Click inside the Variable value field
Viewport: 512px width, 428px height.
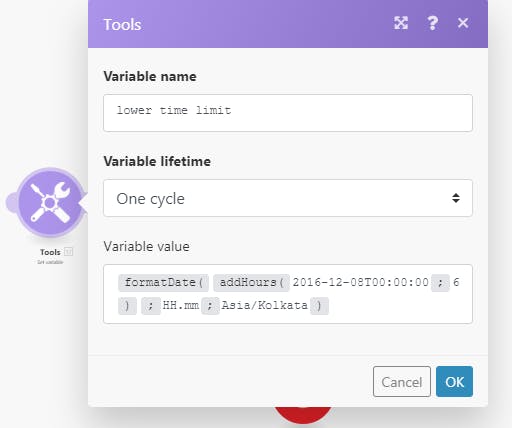(288, 294)
